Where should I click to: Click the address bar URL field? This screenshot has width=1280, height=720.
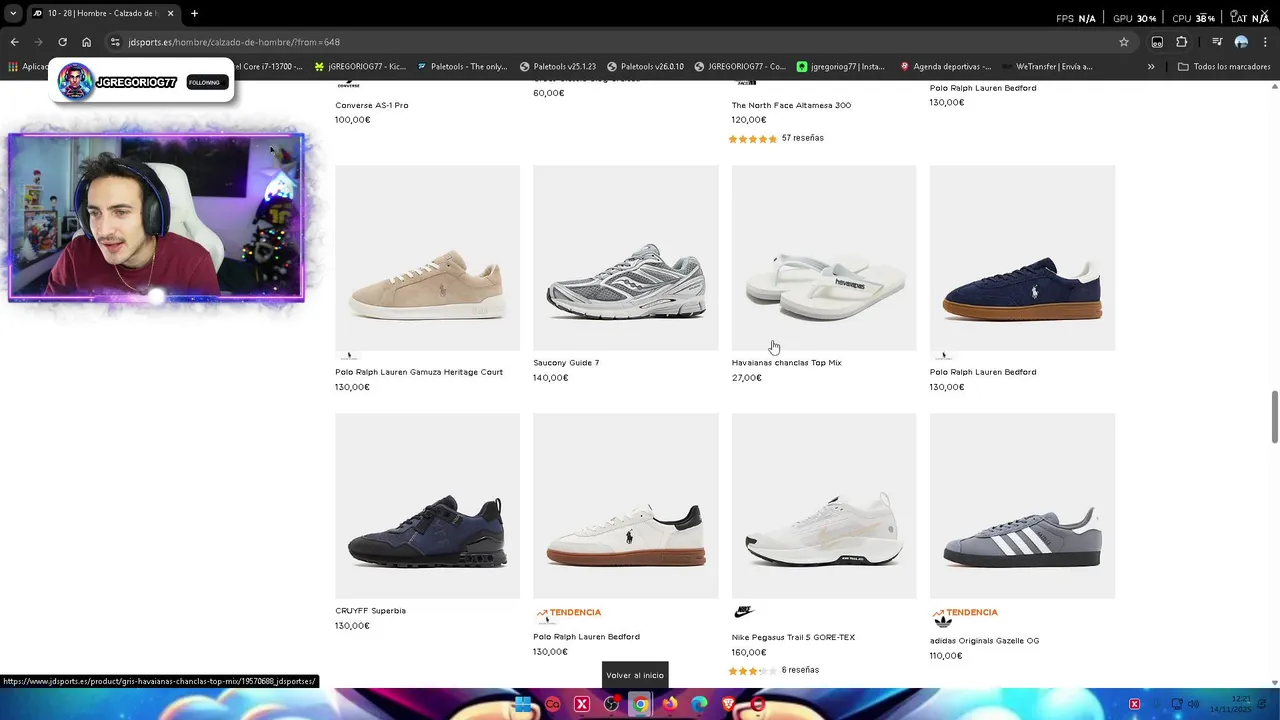tap(600, 42)
